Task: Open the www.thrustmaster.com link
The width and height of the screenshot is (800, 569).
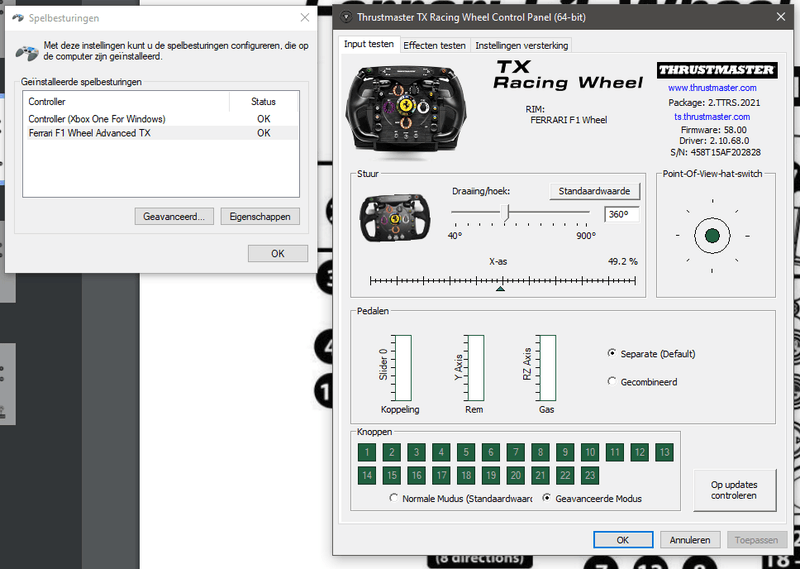Action: pos(712,88)
